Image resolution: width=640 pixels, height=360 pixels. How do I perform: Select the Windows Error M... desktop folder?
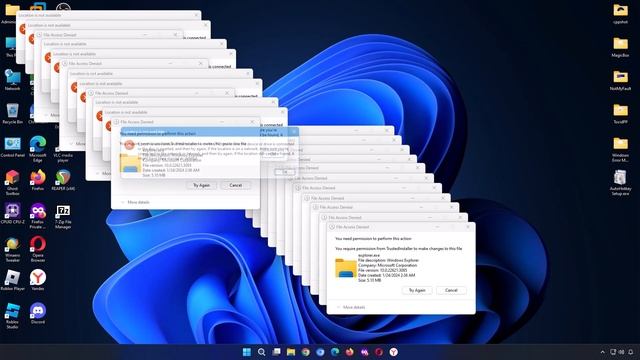[x=620, y=149]
